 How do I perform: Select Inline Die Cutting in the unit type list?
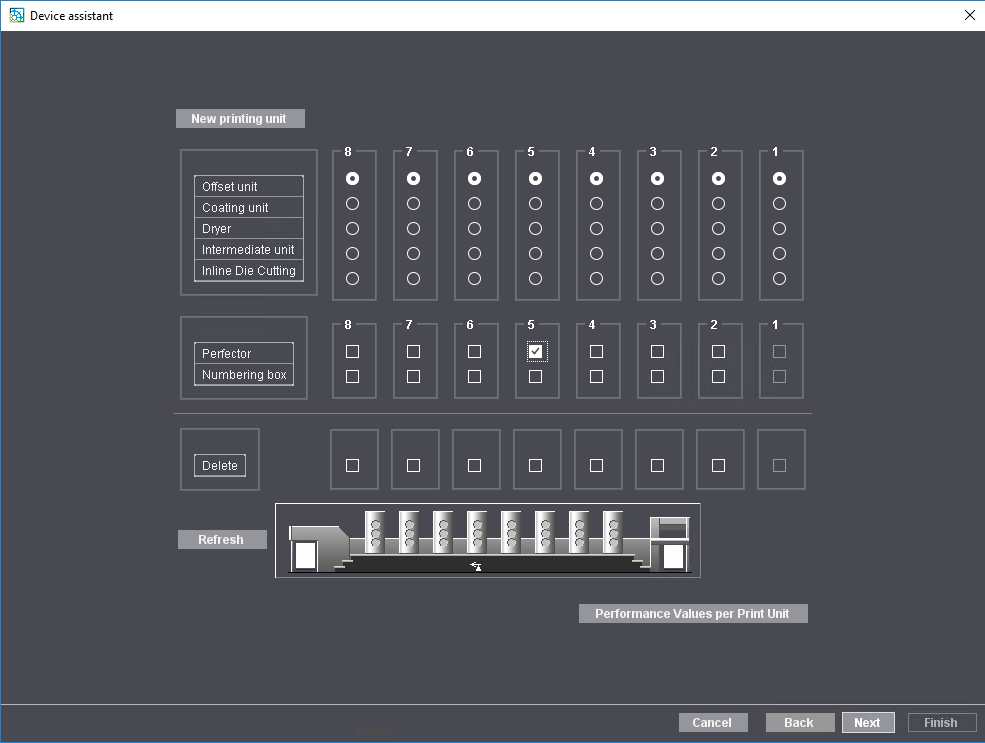(248, 270)
